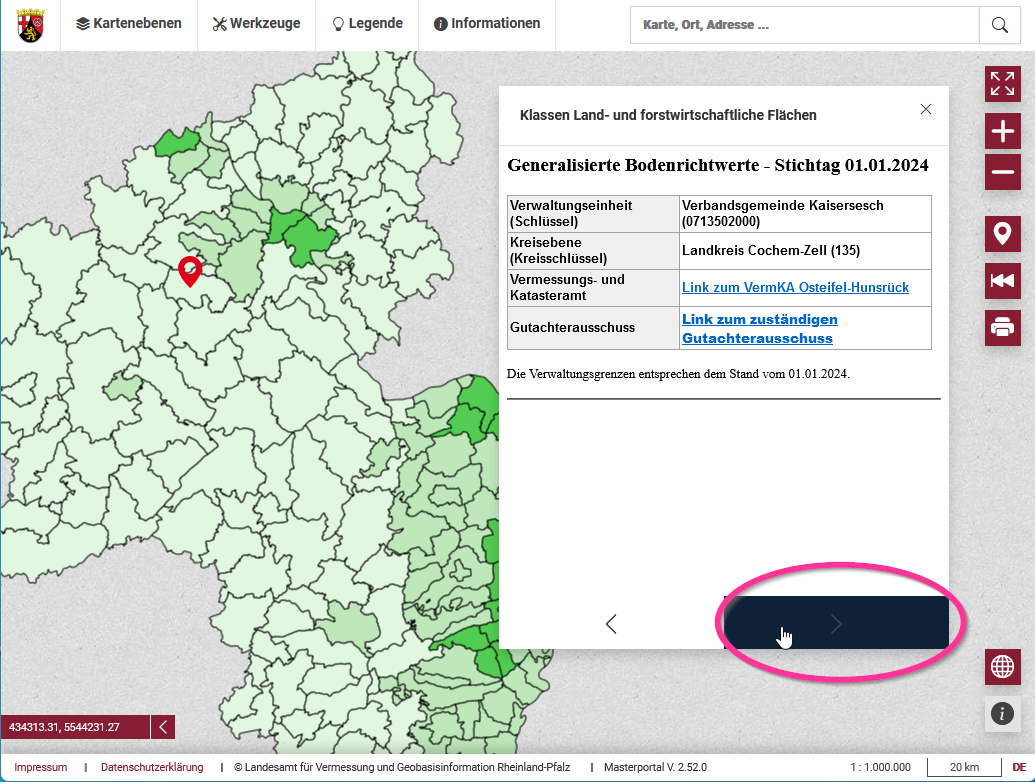Toggle fullscreen map view
Image resolution: width=1035 pixels, height=782 pixels.
tap(1002, 84)
